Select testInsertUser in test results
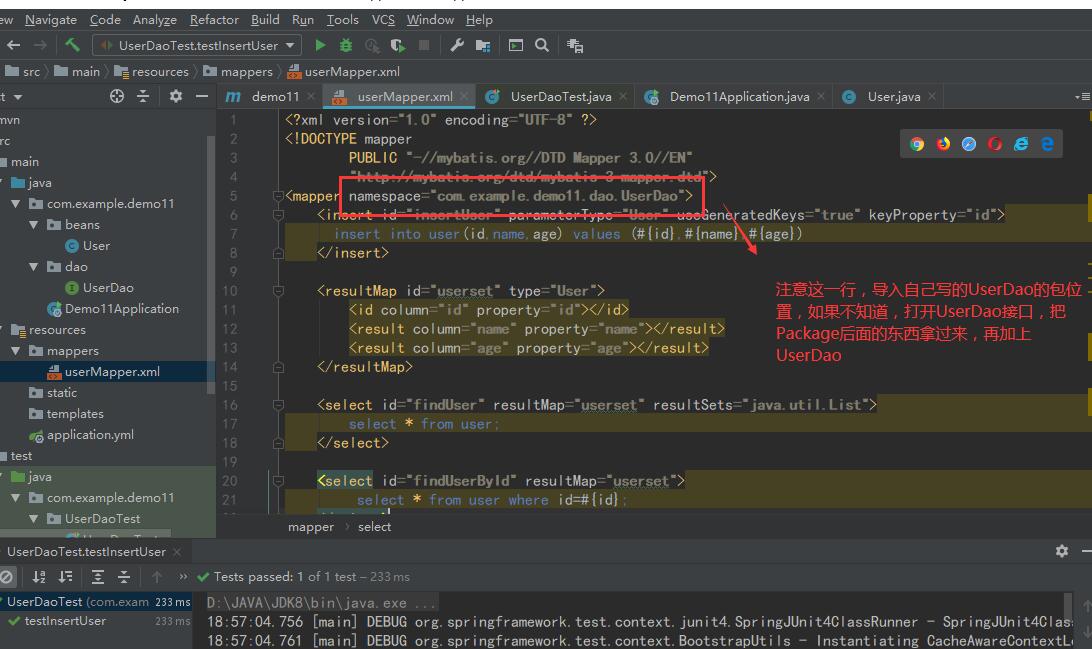 tap(65, 621)
